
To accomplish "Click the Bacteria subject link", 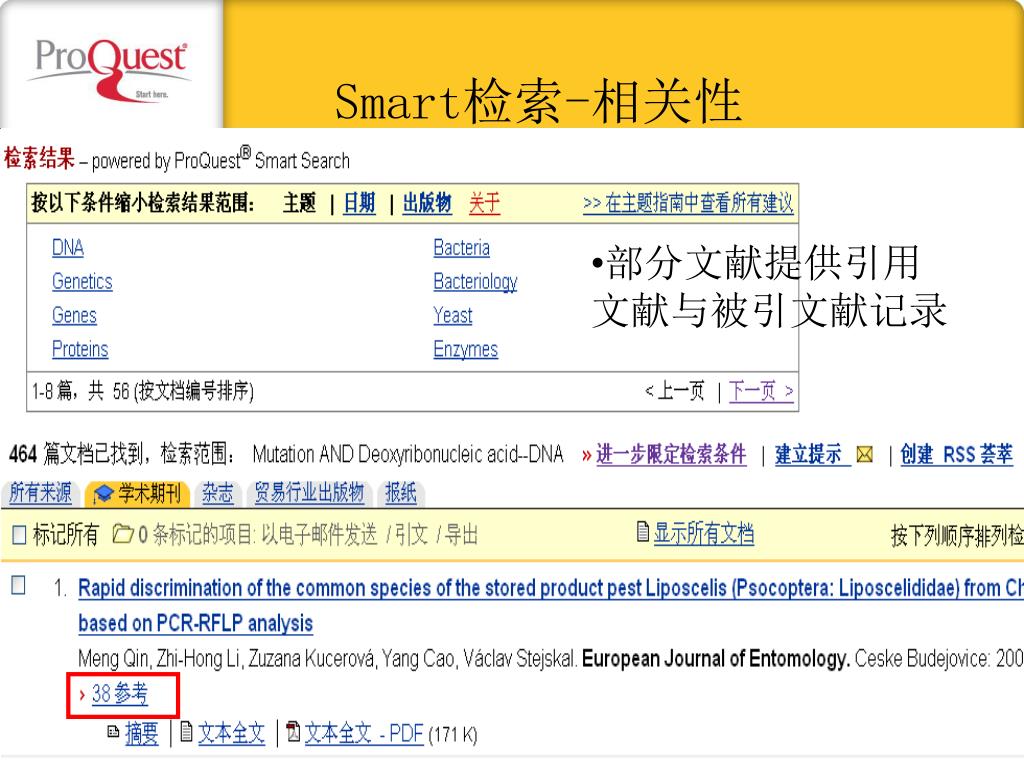I will [x=462, y=248].
